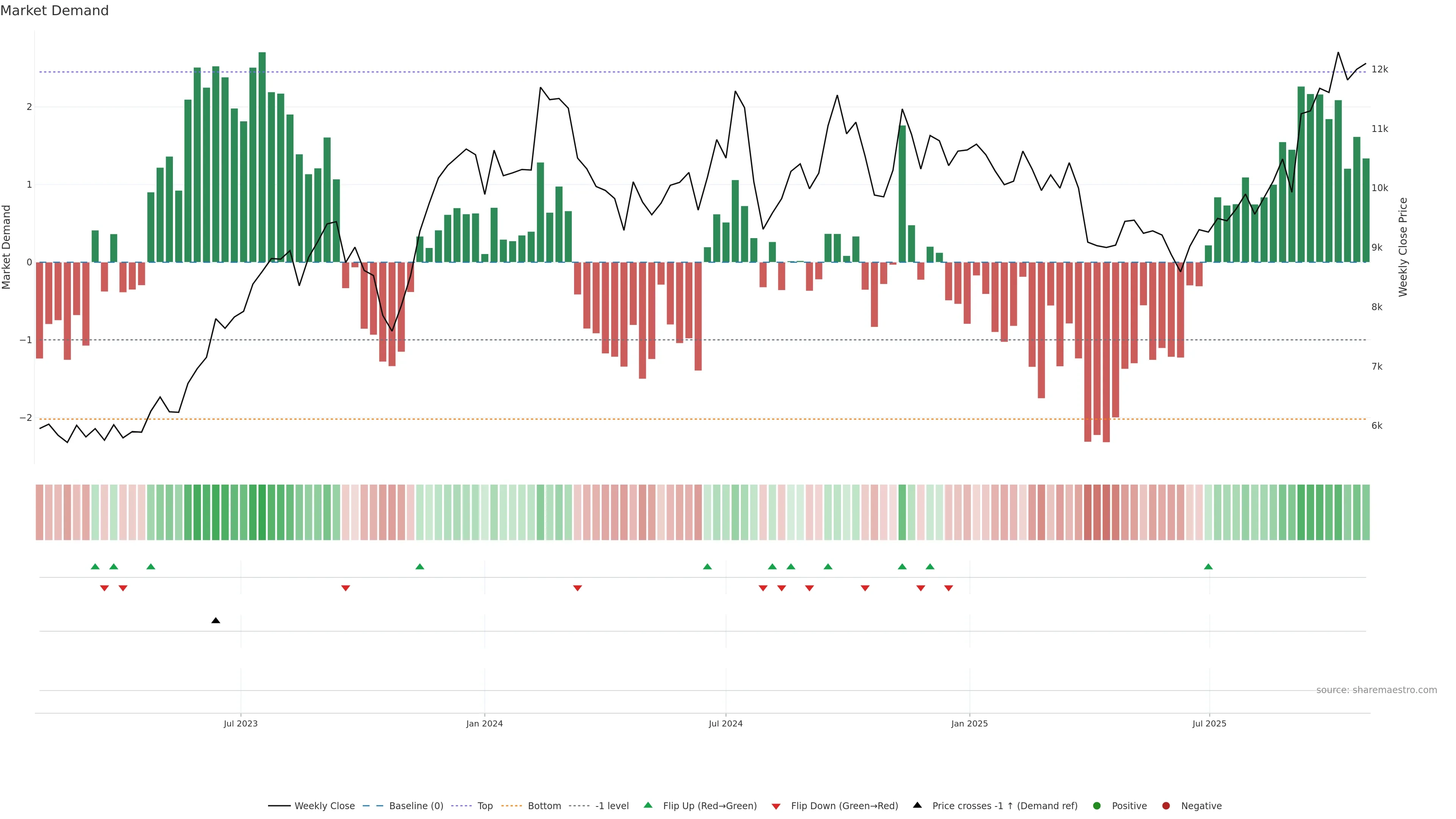Click the red flip-down marker before Jan 2025
The image size is (1456, 819).
tap(948, 588)
